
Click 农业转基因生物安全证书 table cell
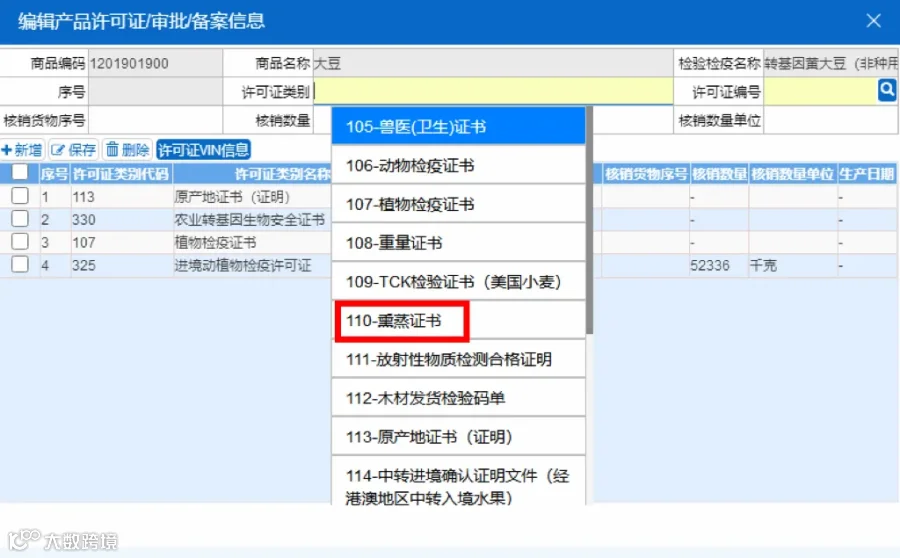coord(250,219)
